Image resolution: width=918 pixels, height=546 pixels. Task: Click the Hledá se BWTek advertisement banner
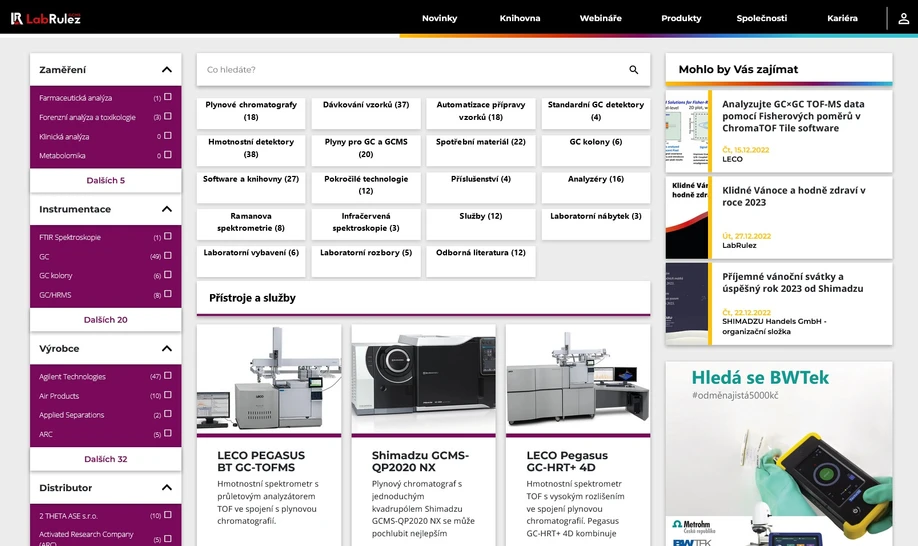pos(779,453)
